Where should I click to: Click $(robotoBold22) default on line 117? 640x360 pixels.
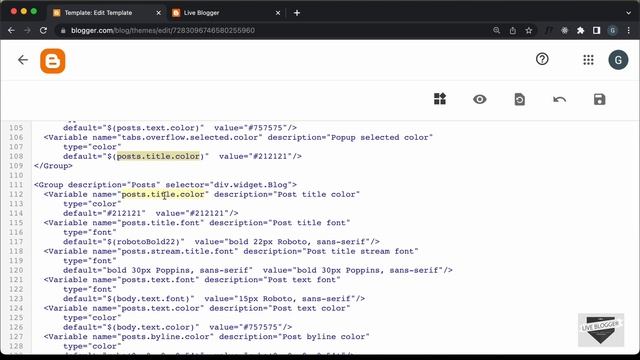pyautogui.click(x=143, y=242)
